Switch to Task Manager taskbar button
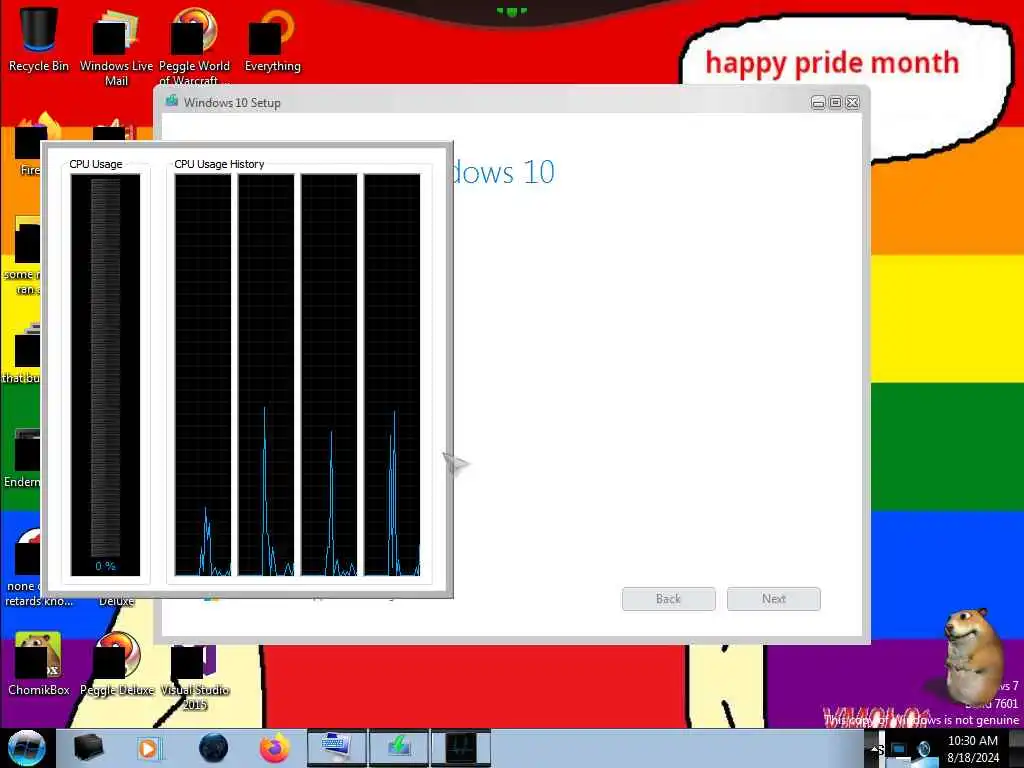Image resolution: width=1024 pixels, height=768 pixels. 461,748
